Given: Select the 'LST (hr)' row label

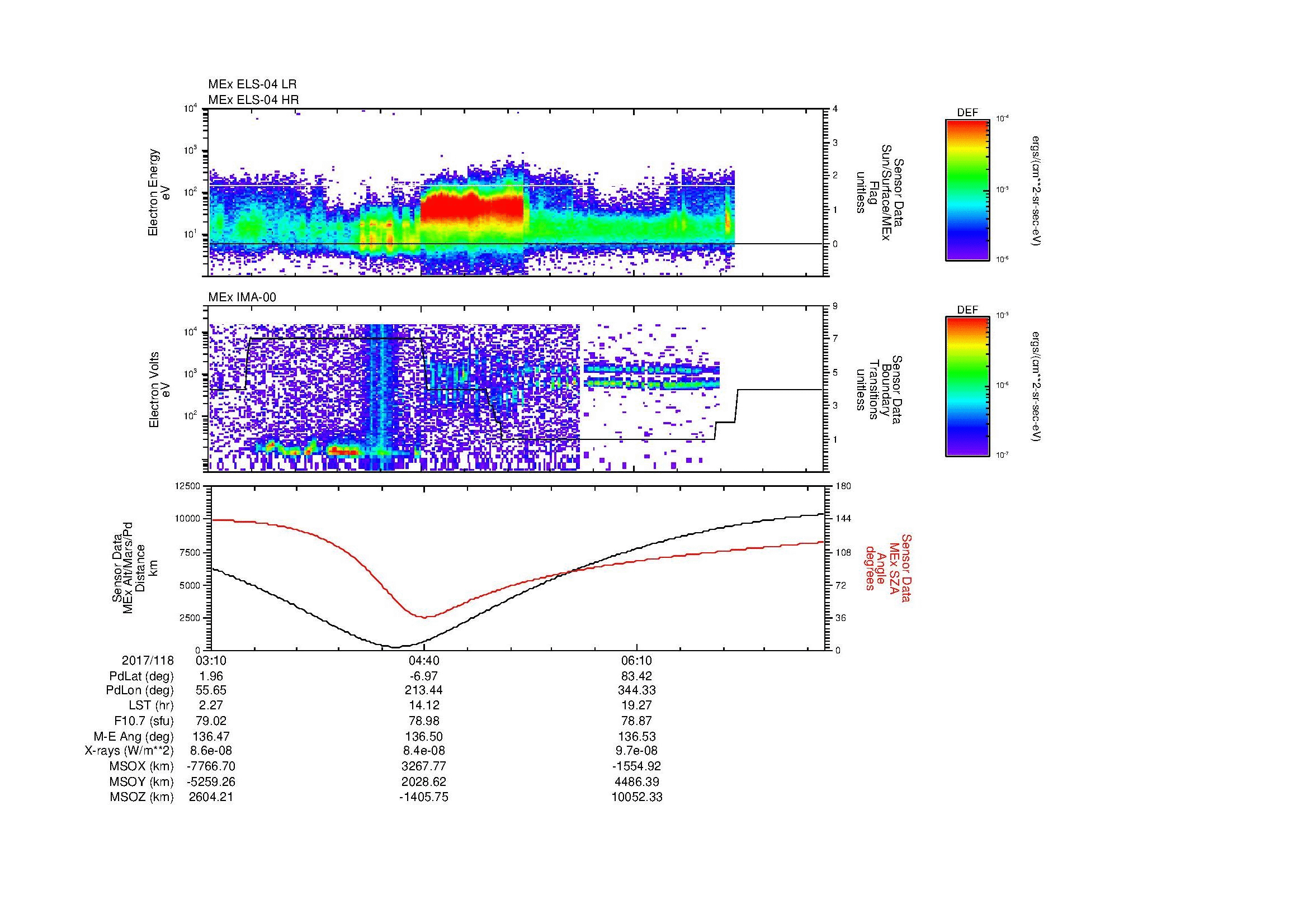Looking at the screenshot, I should click(152, 706).
